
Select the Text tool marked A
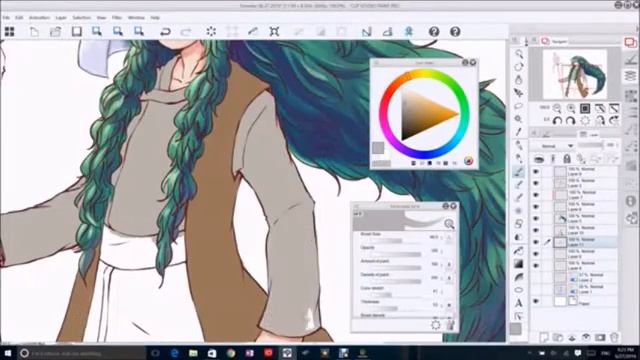tap(519, 303)
